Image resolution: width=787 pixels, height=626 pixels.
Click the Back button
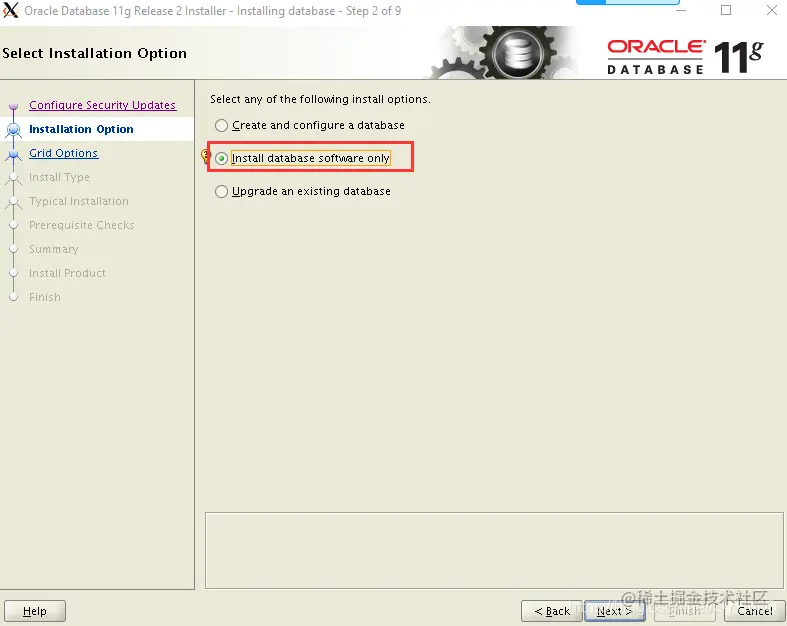click(x=552, y=611)
